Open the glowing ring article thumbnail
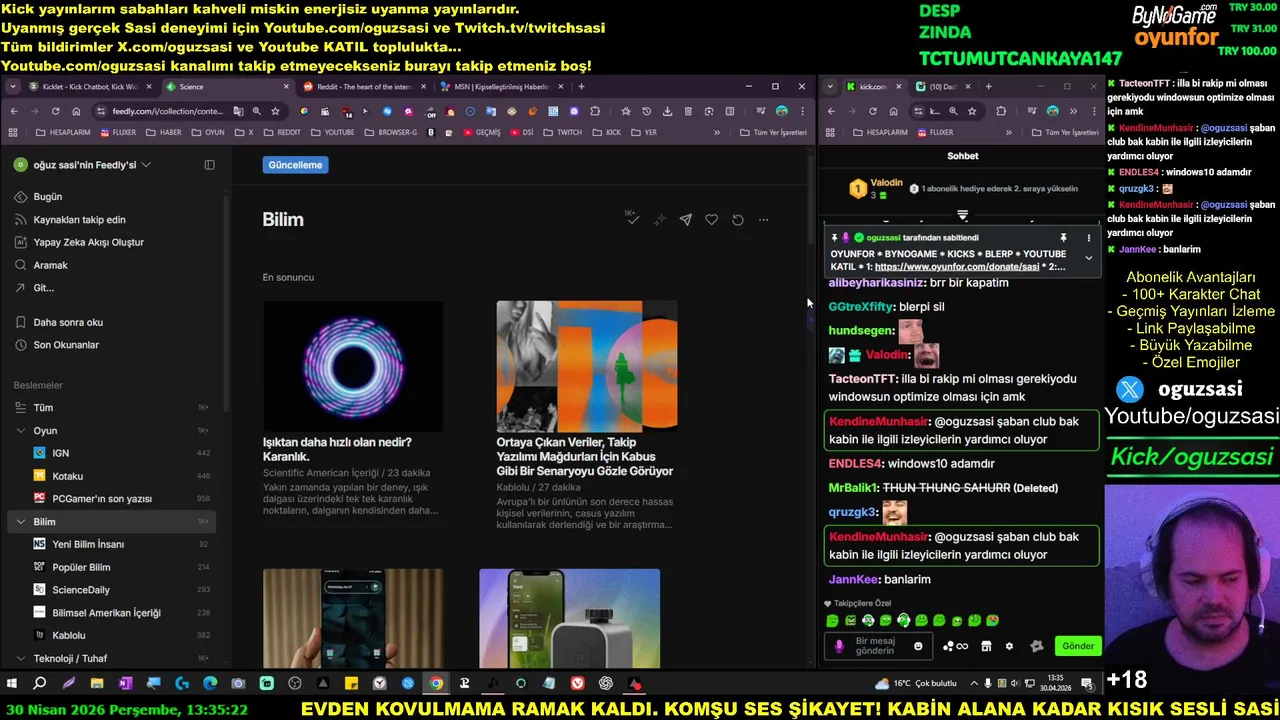The width and height of the screenshot is (1280, 720). (x=353, y=366)
